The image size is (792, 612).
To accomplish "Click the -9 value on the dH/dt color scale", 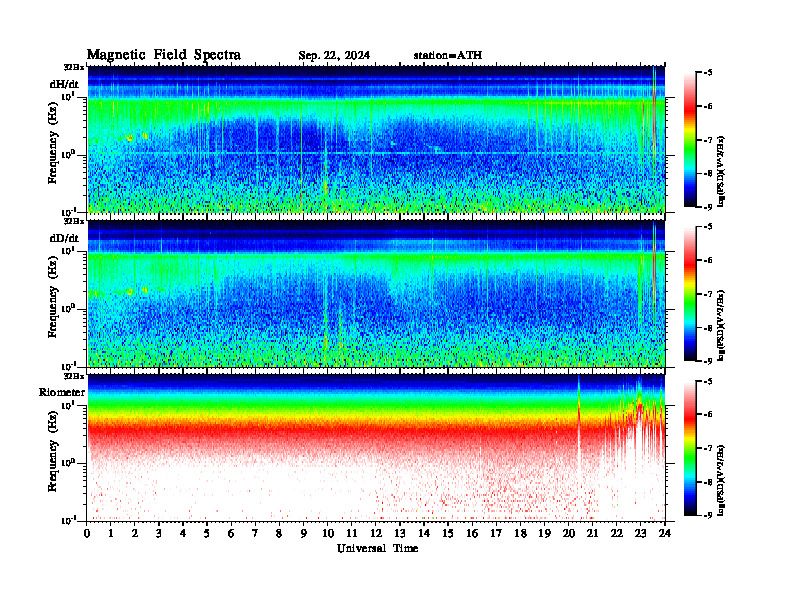I will 708,207.
